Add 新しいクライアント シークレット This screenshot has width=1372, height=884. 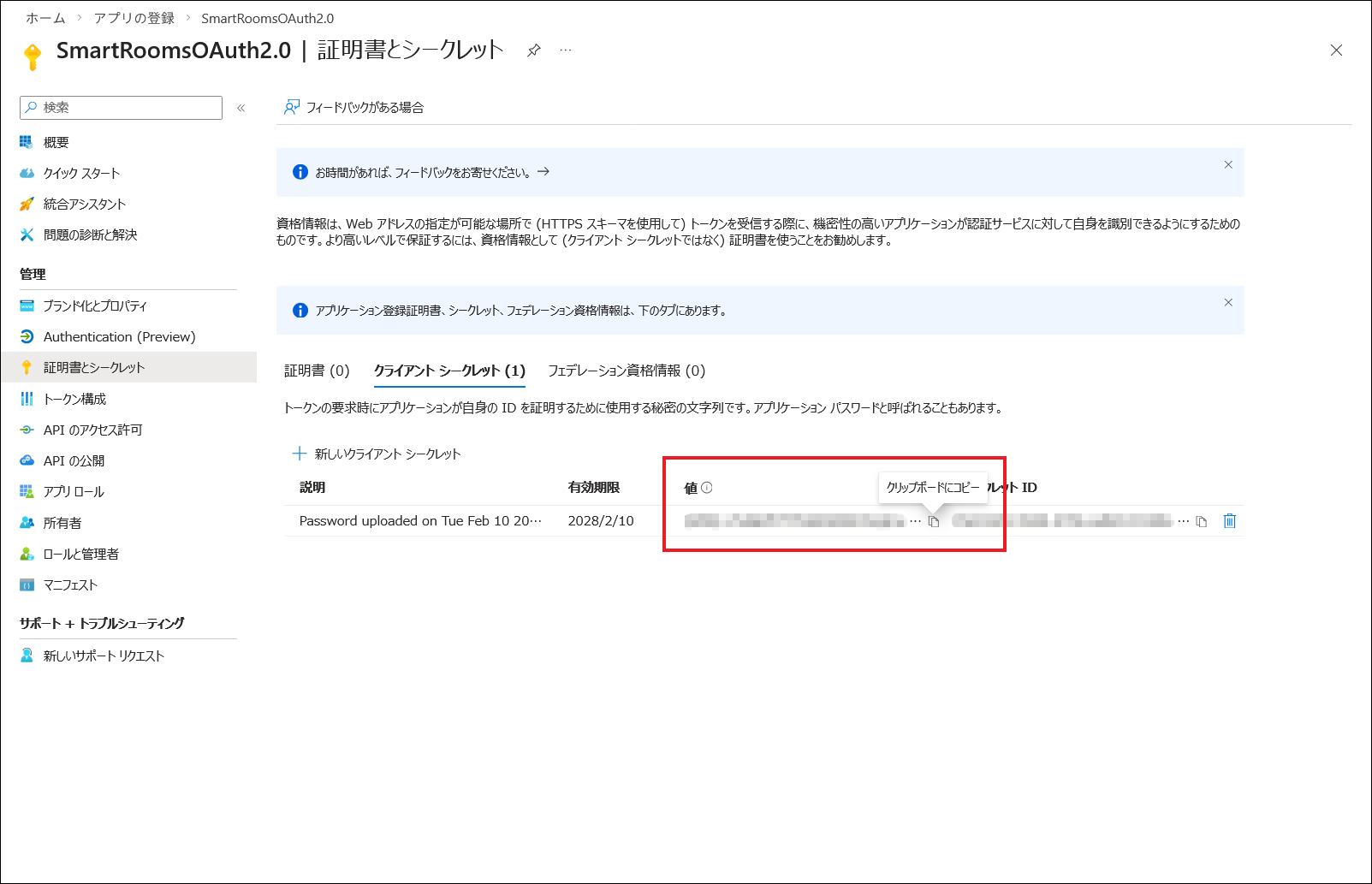tap(377, 454)
